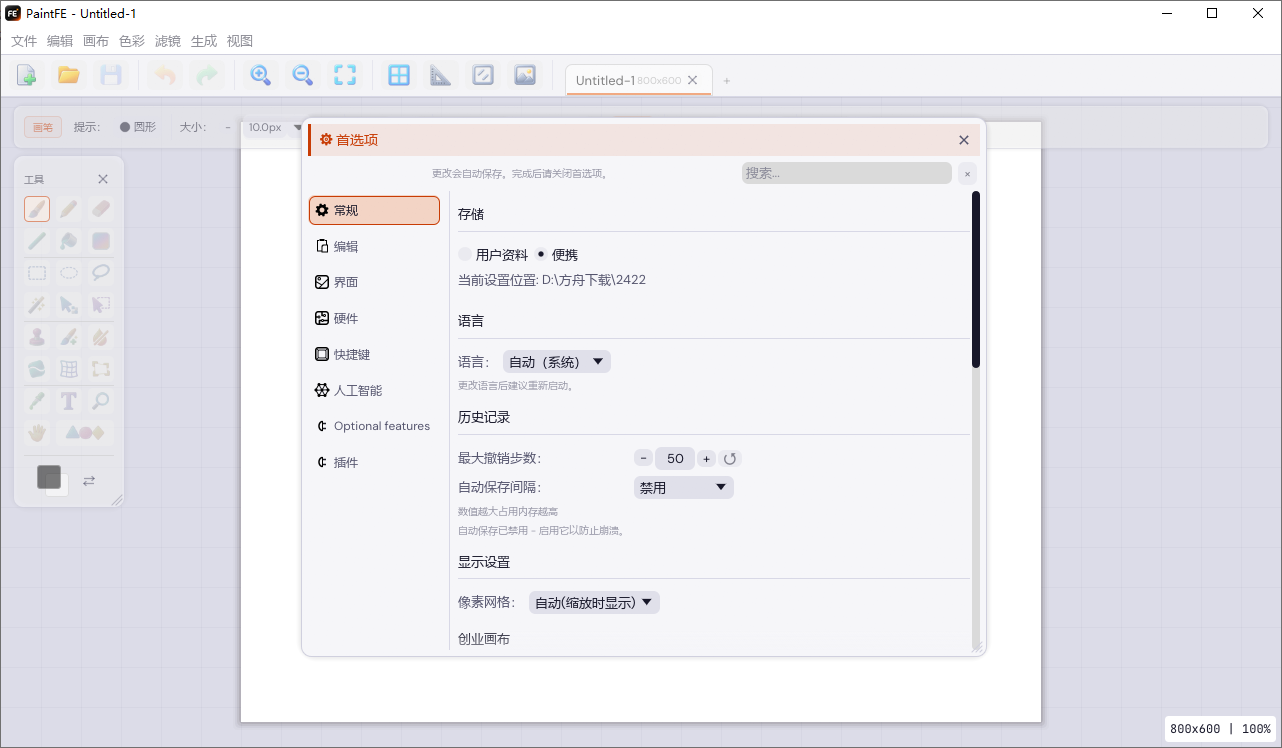Select the Magic Wand tool
This screenshot has height=748, width=1282.
point(37,305)
